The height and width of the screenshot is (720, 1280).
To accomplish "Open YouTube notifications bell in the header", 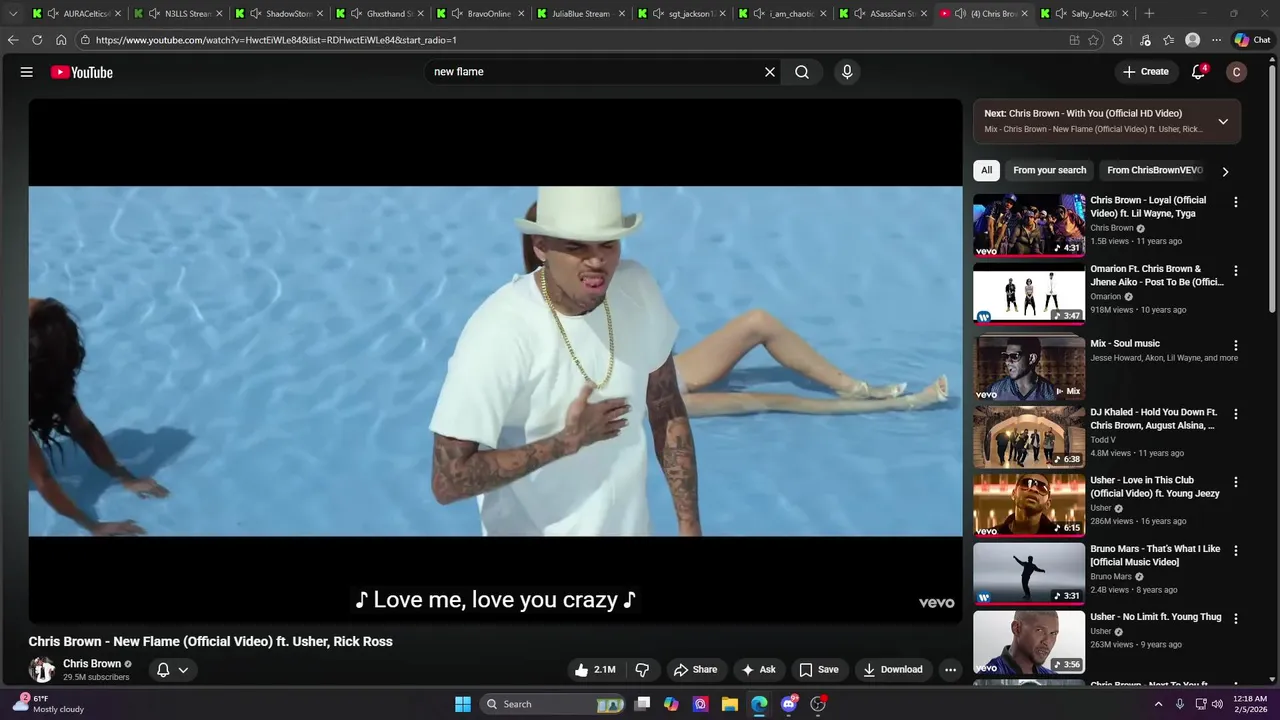I will (1198, 72).
